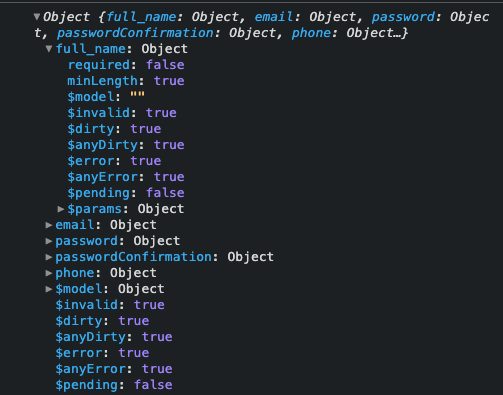The width and height of the screenshot is (503, 395).
Task: Click the $pending false value under full_name
Action: point(165,193)
